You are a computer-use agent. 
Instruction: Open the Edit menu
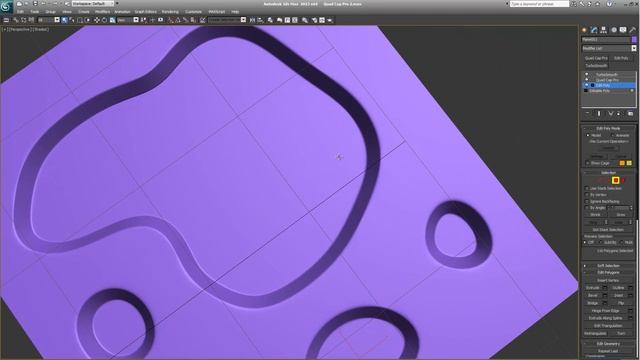click(x=20, y=12)
